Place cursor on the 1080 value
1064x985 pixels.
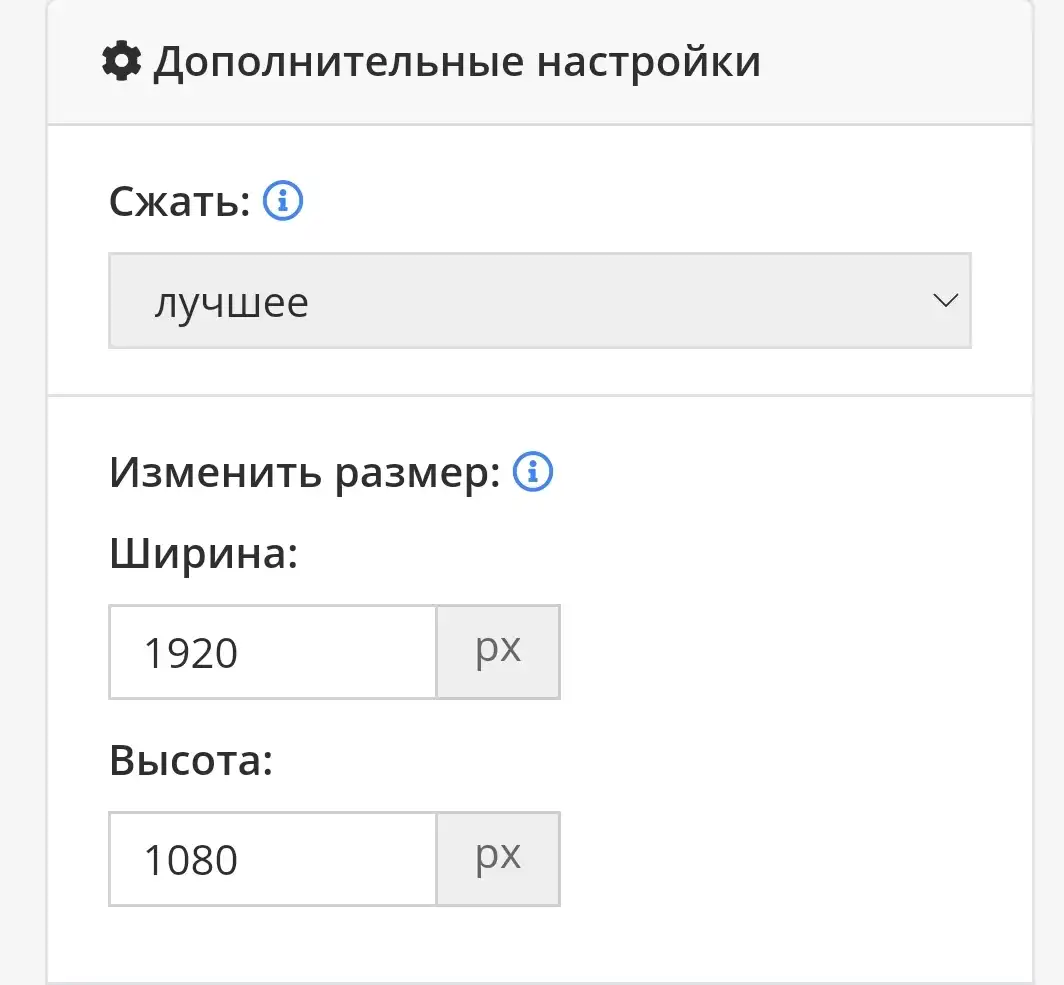[x=191, y=860]
